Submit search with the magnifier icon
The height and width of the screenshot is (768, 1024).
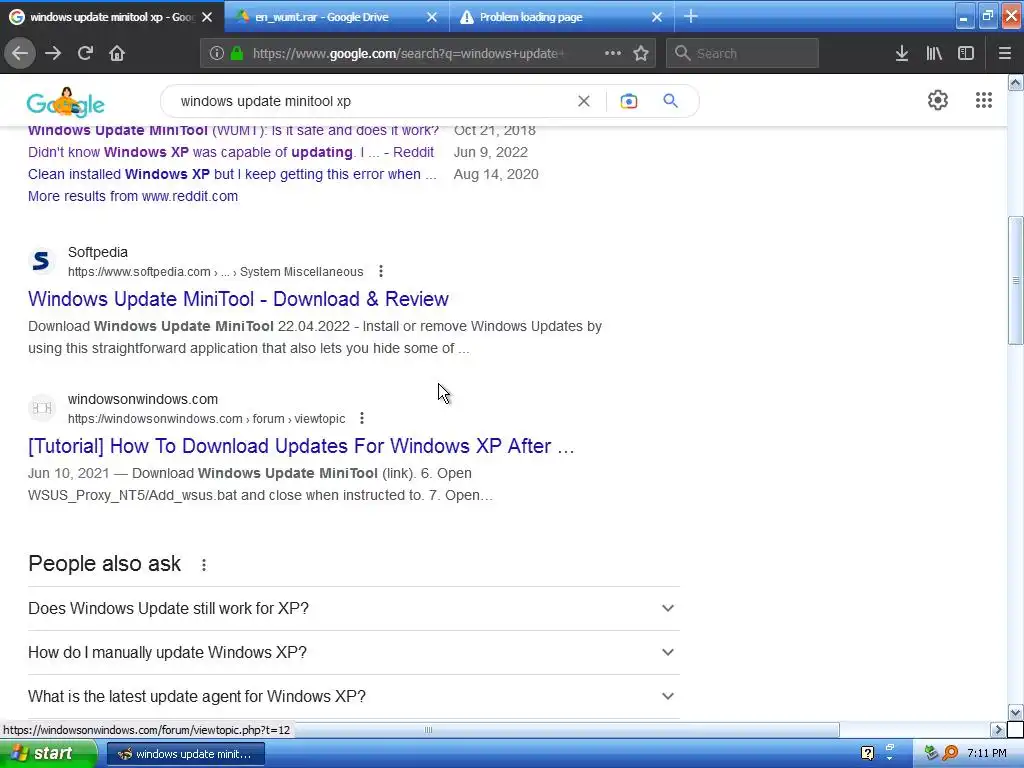(x=671, y=101)
